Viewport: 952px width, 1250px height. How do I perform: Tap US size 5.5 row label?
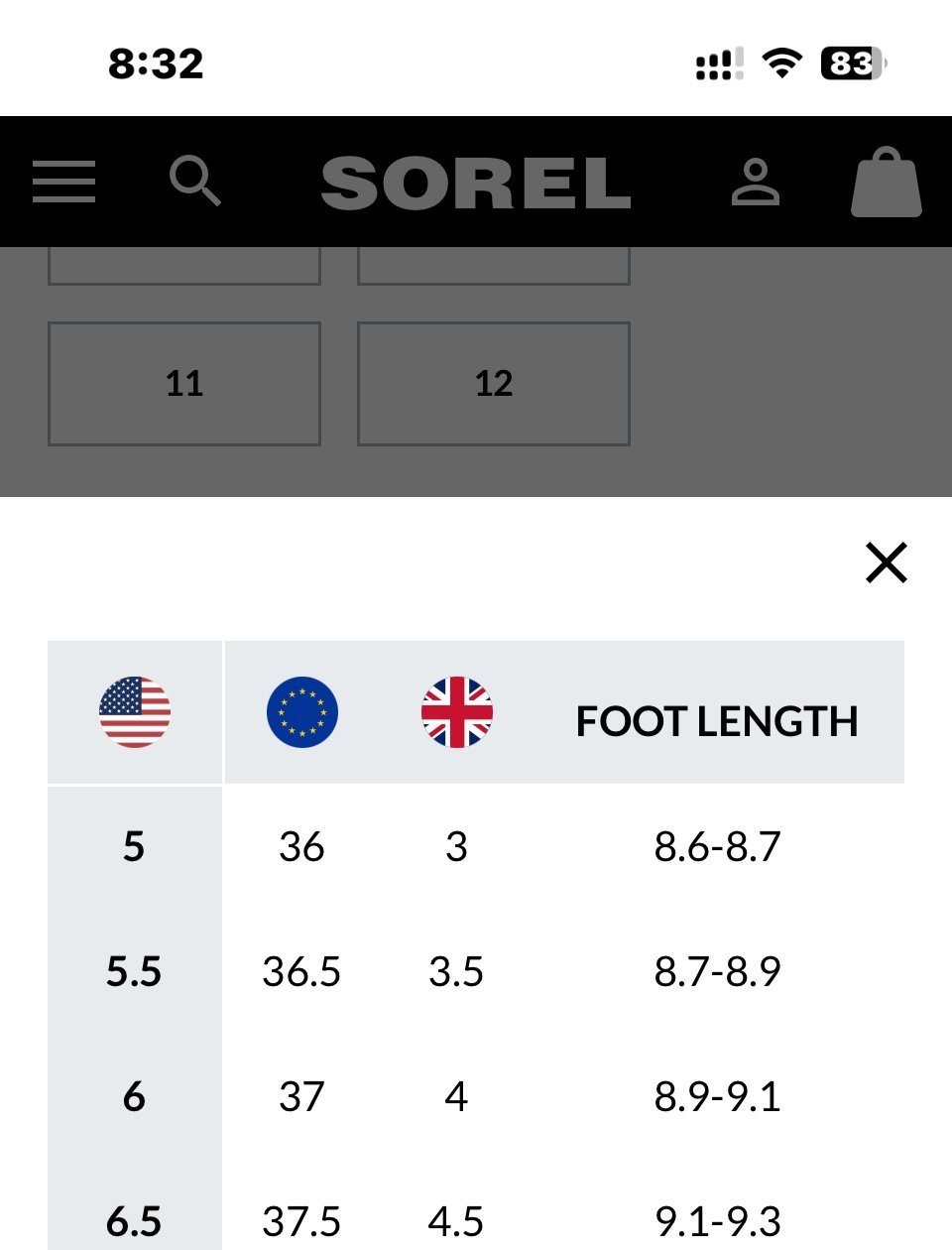pos(134,971)
